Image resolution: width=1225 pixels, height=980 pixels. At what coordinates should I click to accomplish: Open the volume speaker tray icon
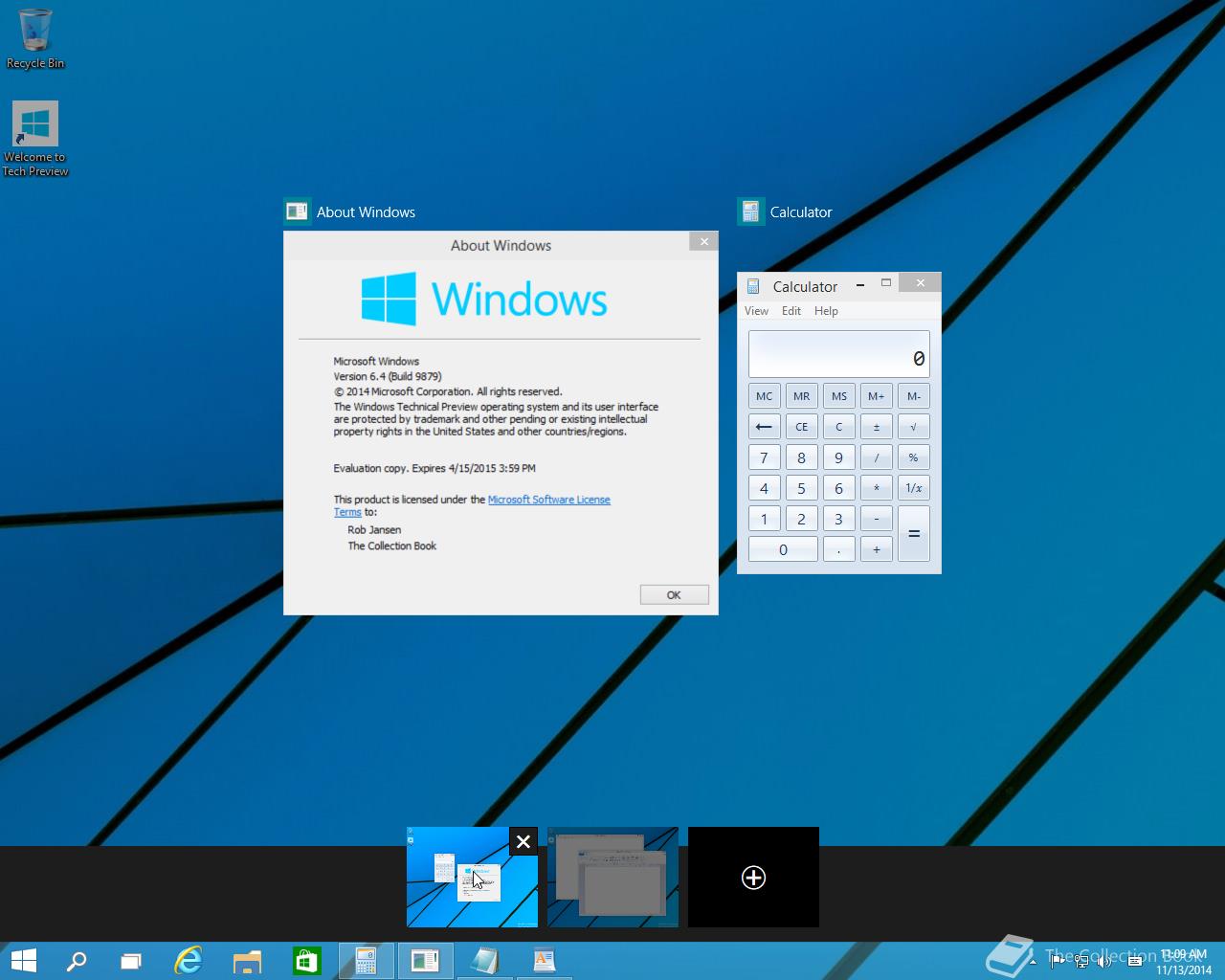point(1105,961)
